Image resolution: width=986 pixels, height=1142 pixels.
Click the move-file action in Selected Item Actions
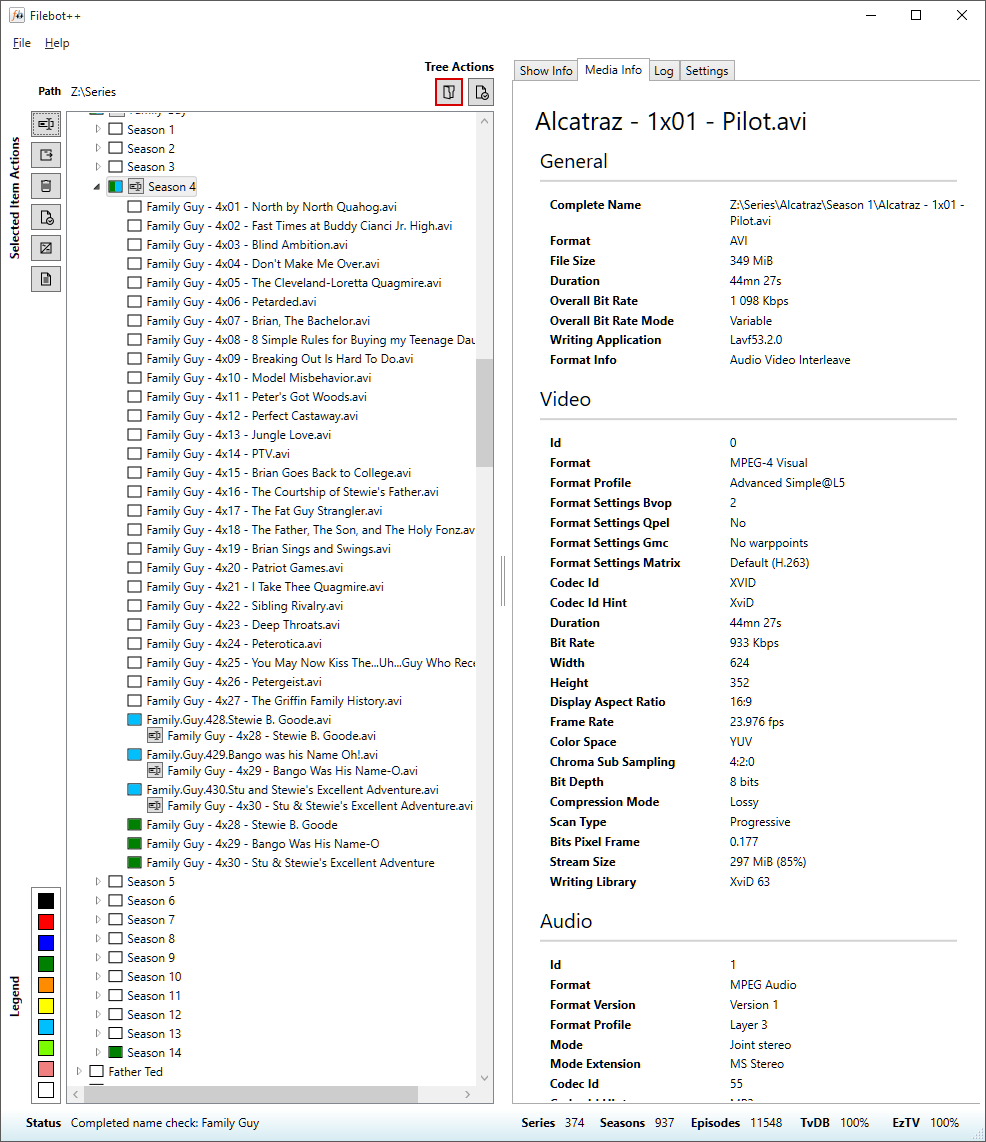tap(46, 155)
